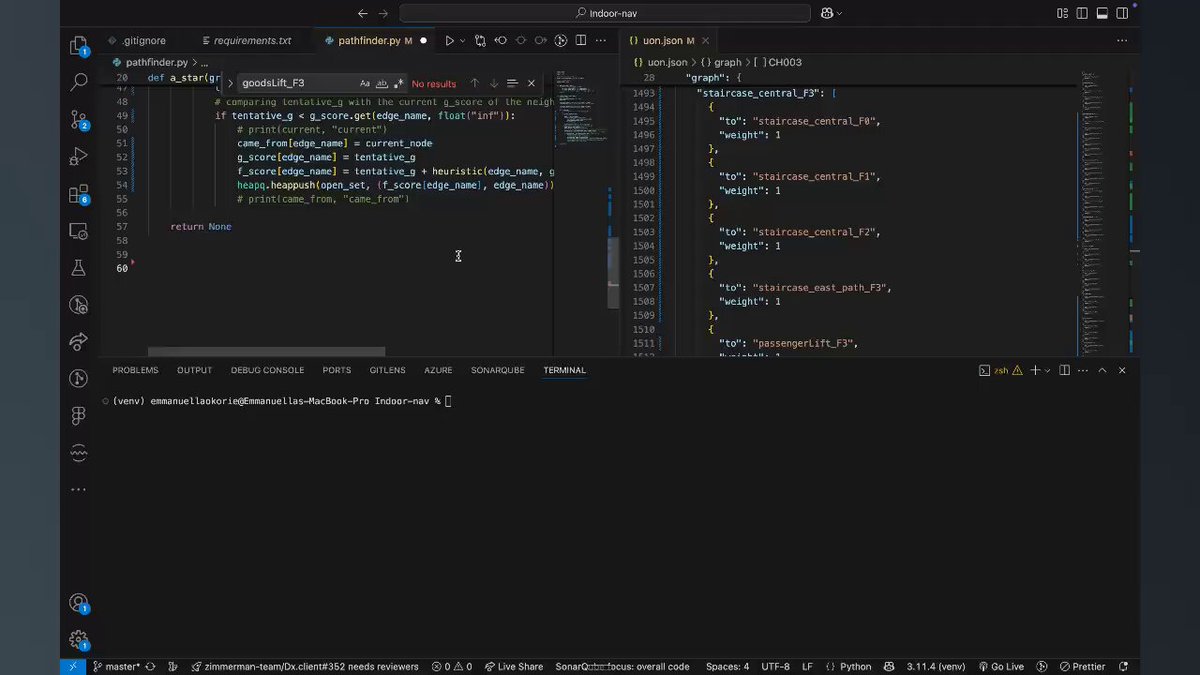The image size is (1200, 675).
Task: Open the Run Python File dropdown arrow
Action: (462, 41)
